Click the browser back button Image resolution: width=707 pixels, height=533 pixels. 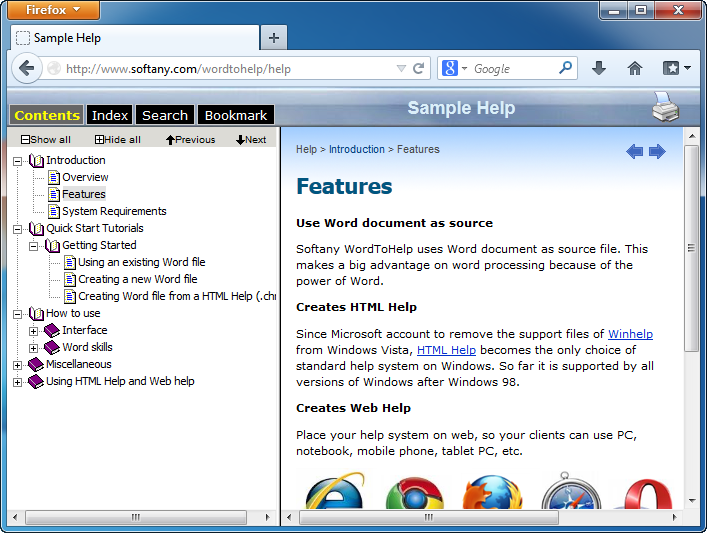point(25,69)
